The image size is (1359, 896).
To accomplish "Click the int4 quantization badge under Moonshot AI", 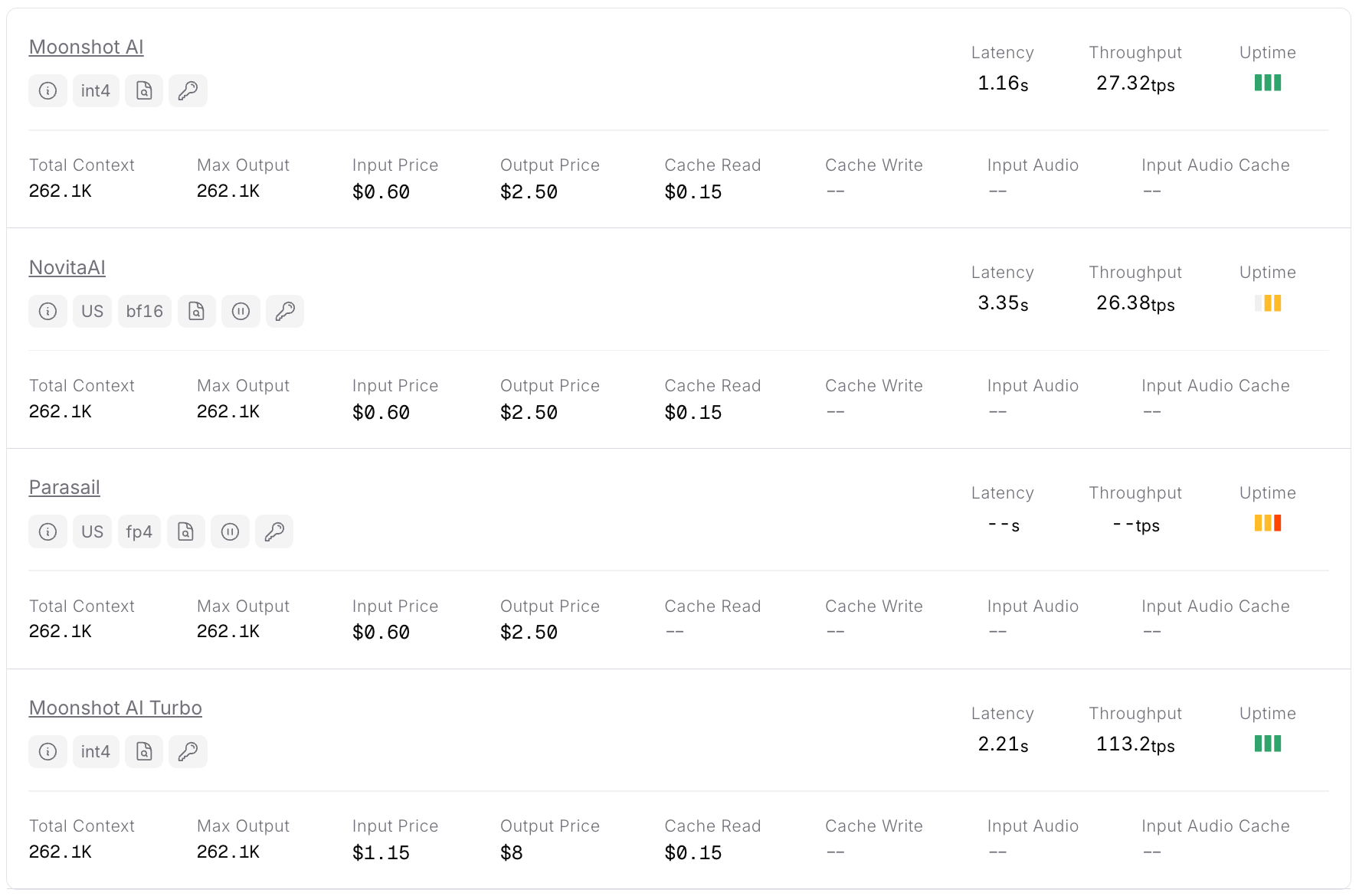I will click(96, 91).
